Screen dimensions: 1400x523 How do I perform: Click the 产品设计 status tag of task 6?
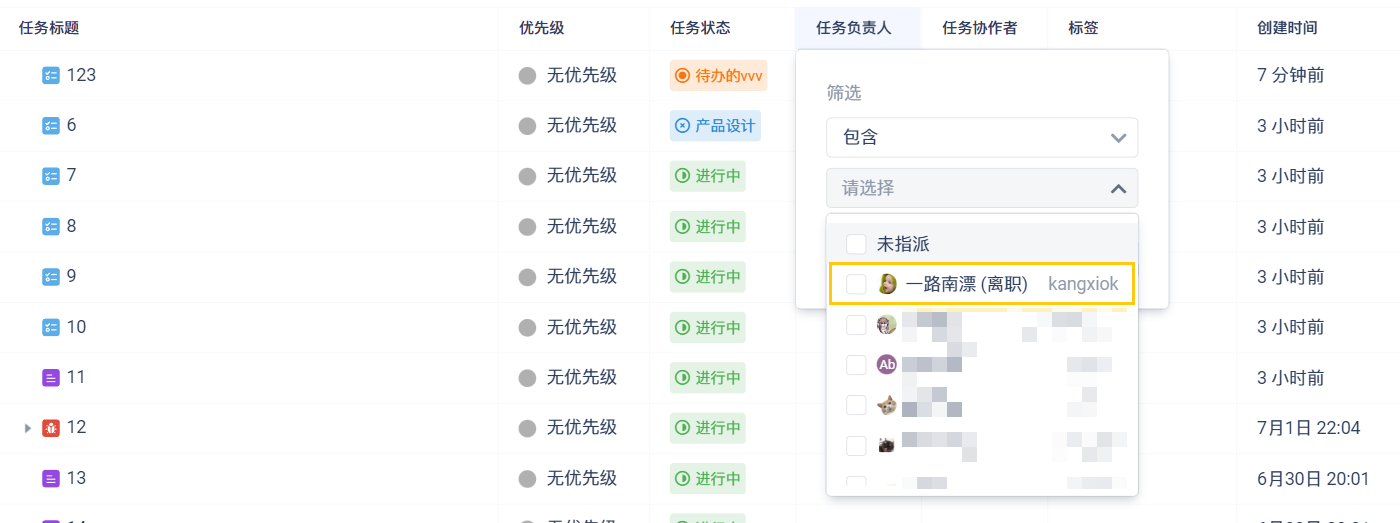point(715,126)
